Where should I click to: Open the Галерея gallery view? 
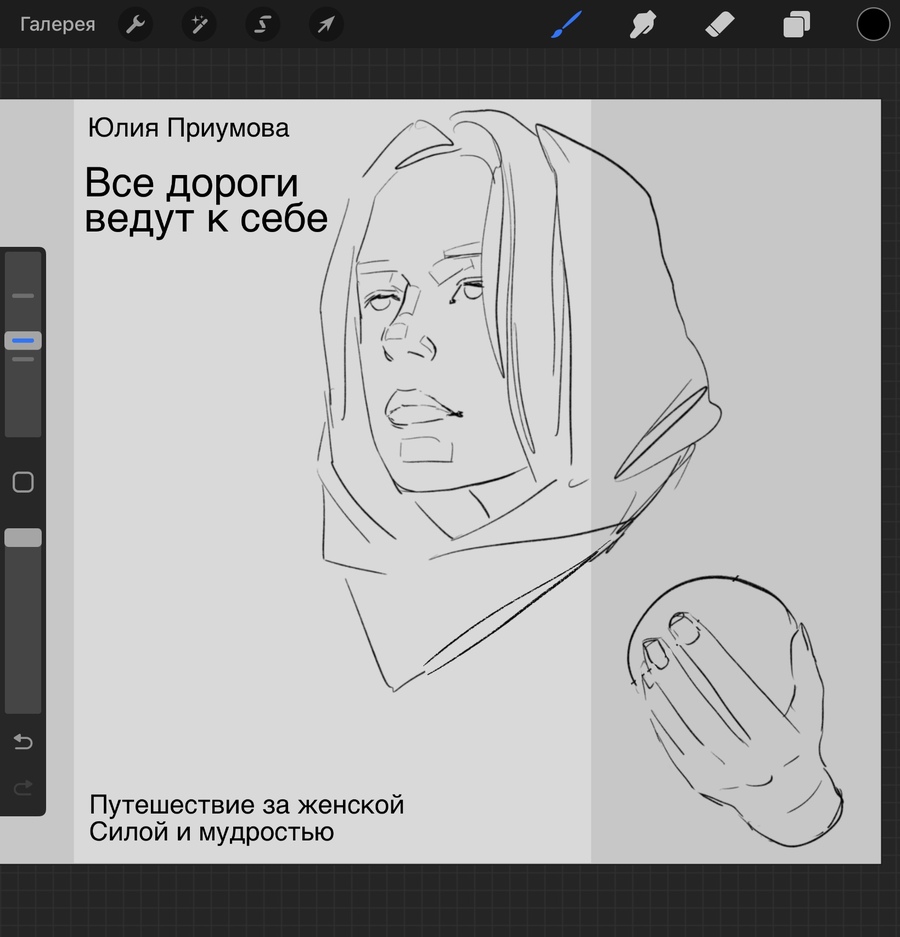pos(58,25)
